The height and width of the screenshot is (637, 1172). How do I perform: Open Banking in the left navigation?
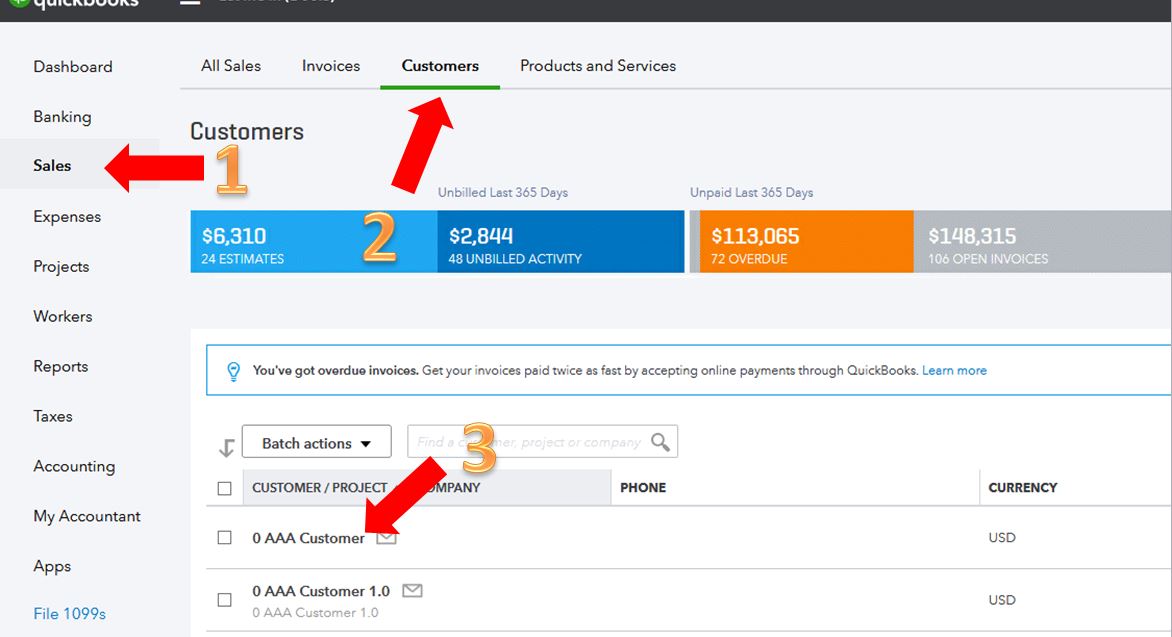pyautogui.click(x=62, y=117)
